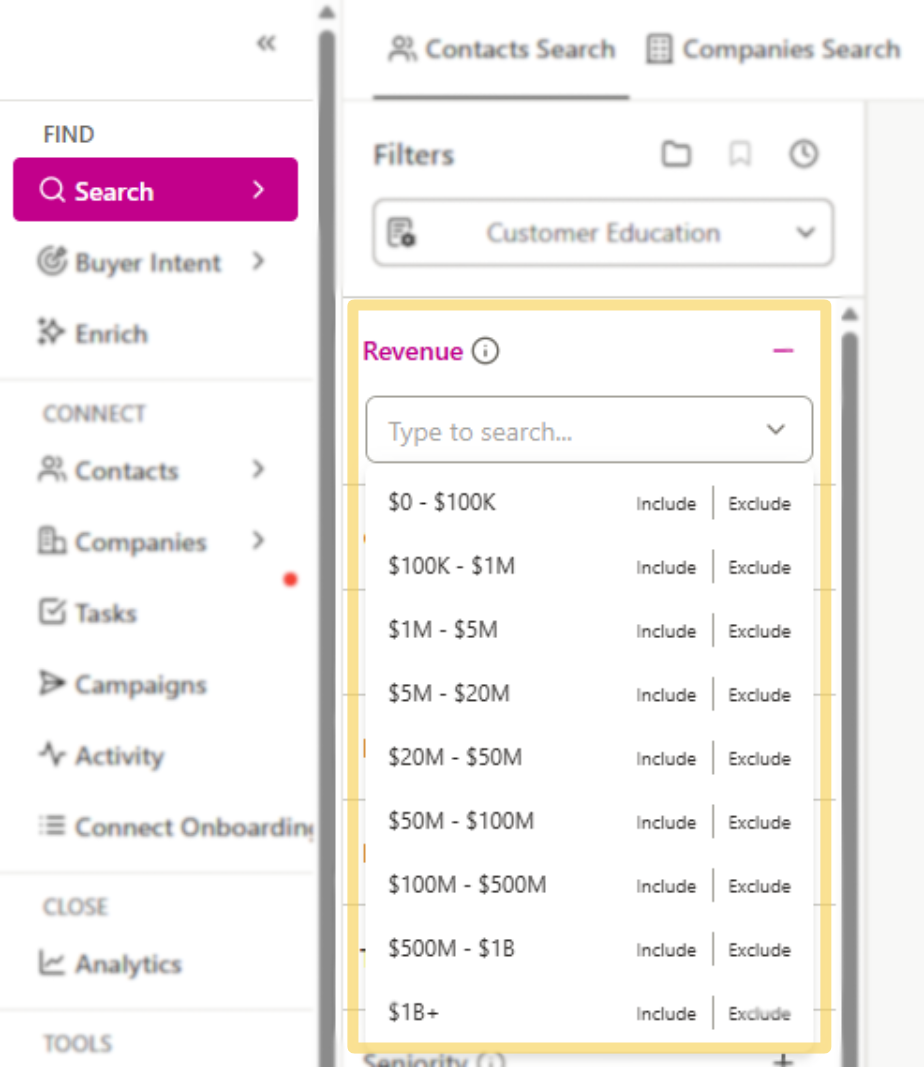Open Connect Onboarding

click(160, 827)
